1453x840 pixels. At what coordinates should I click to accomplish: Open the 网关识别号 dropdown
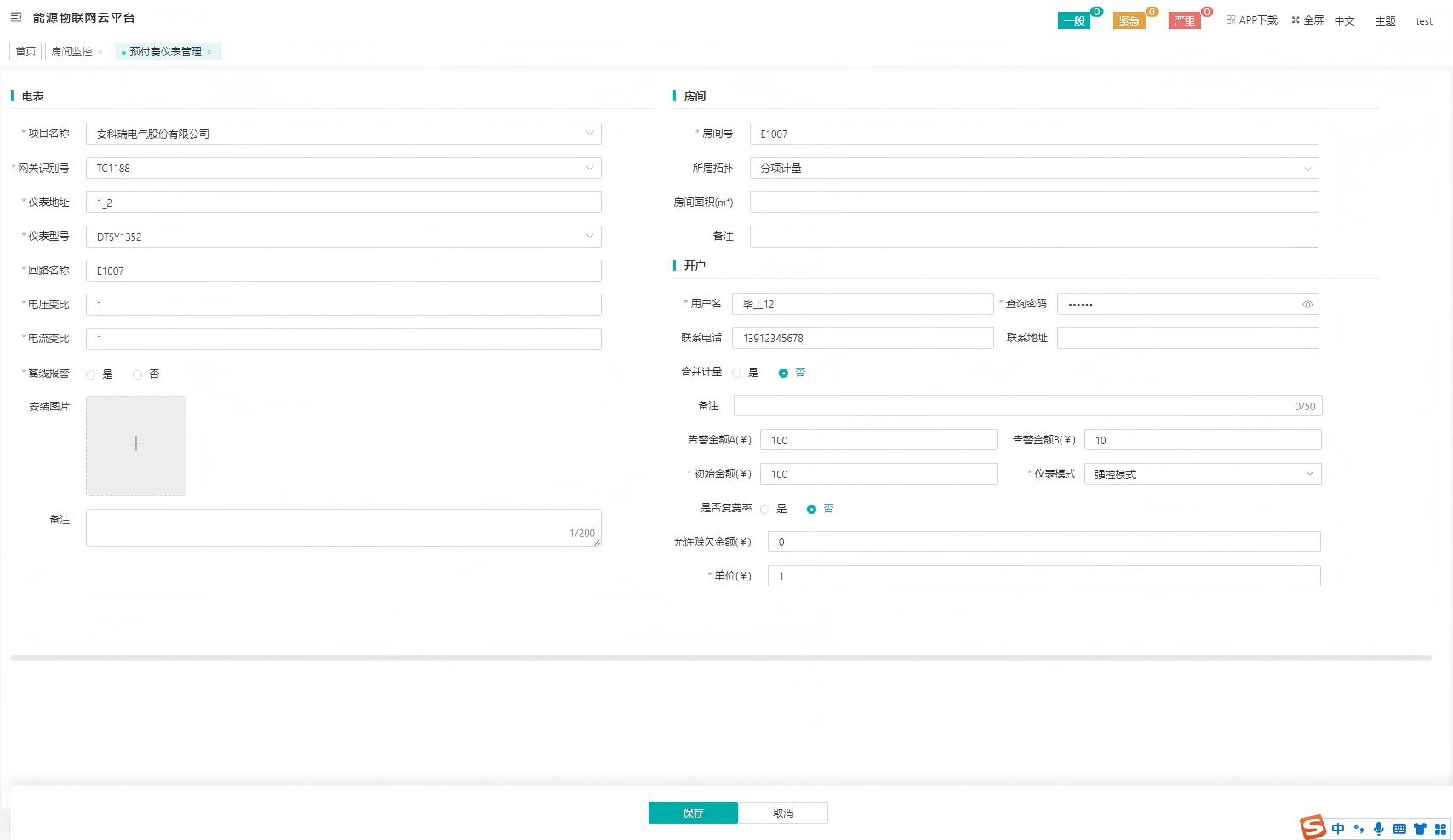pos(344,168)
